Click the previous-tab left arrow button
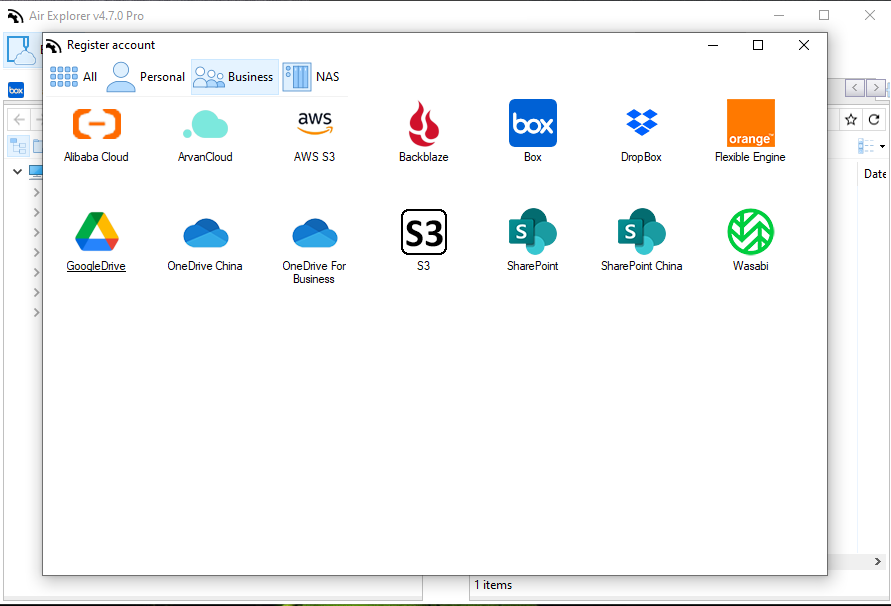Viewport: 891px width, 606px height. pyautogui.click(x=855, y=88)
